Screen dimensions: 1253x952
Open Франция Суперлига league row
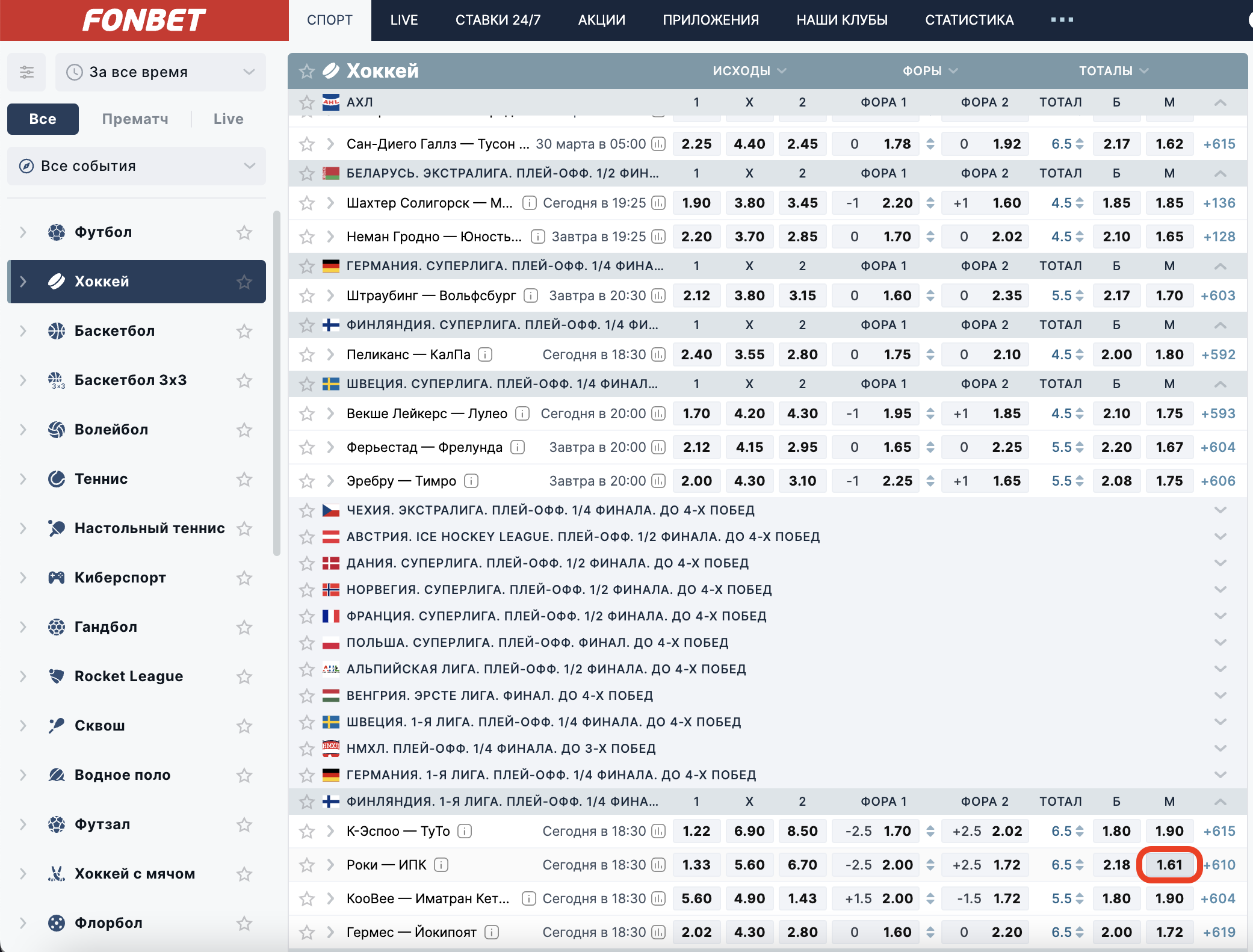pos(767,616)
